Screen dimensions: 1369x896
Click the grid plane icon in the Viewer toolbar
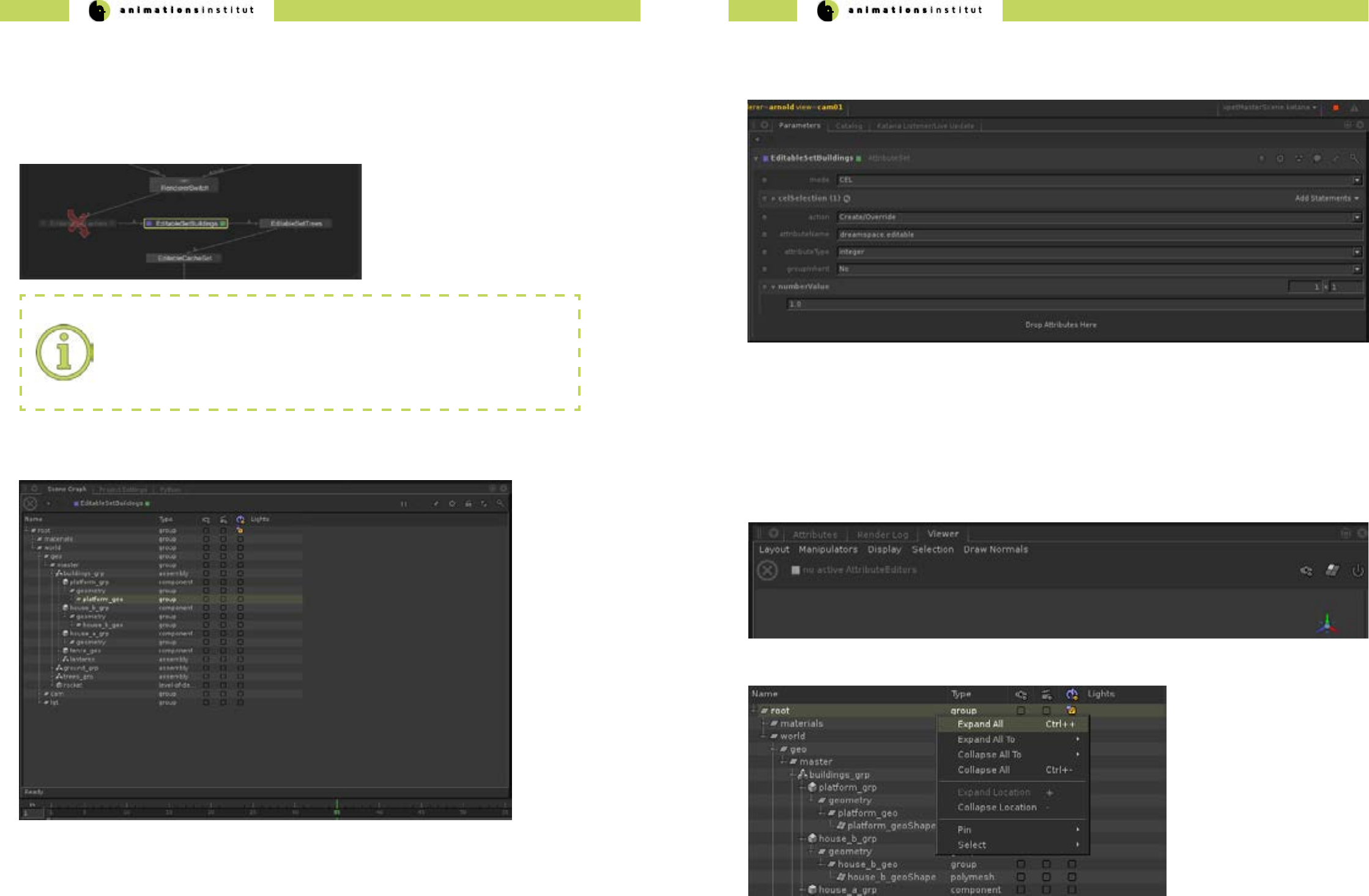(1332, 571)
